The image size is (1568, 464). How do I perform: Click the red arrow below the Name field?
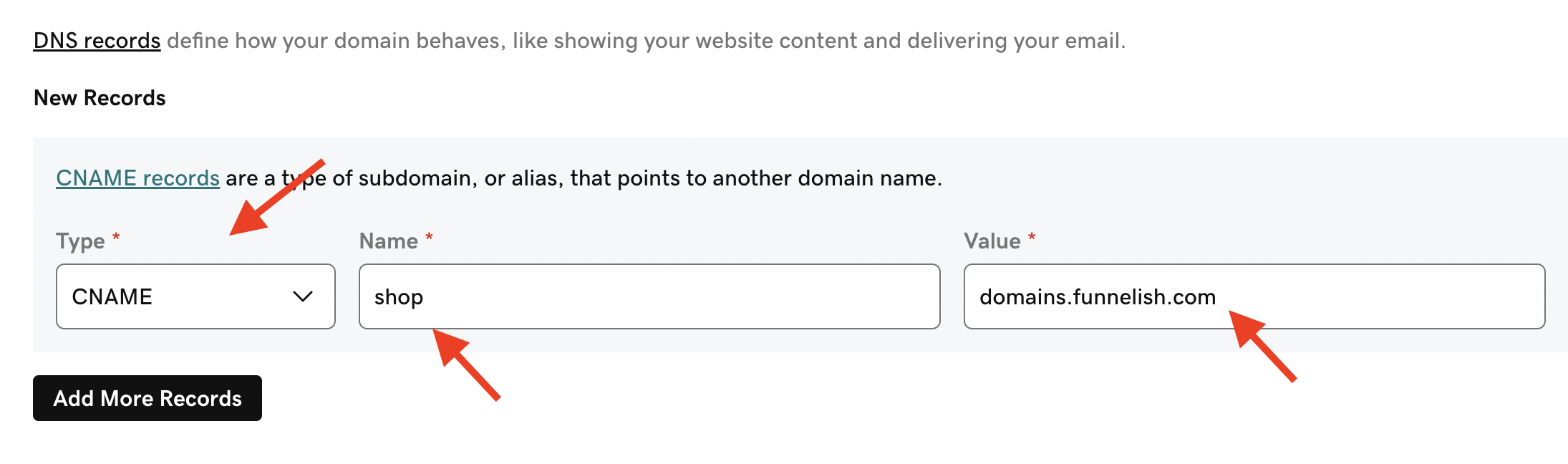coord(465,364)
